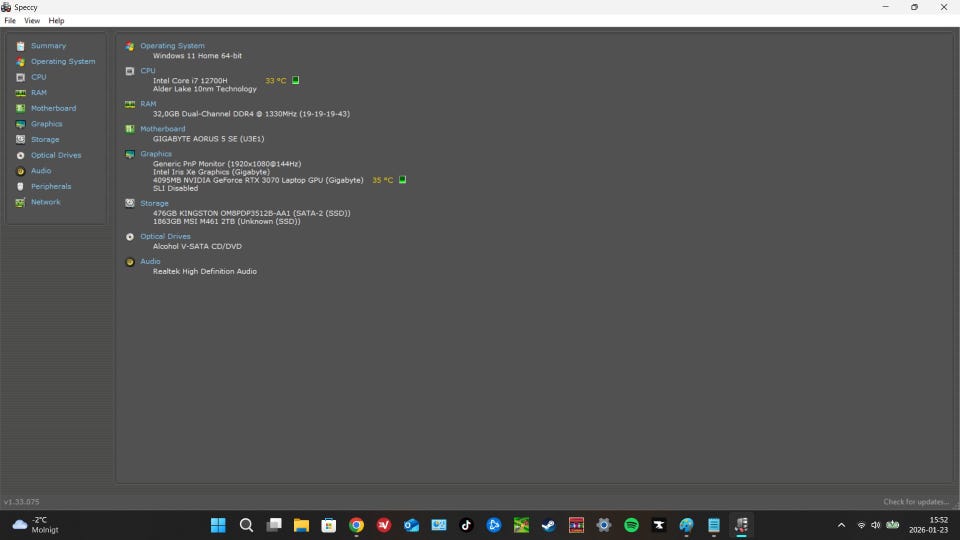Screen dimensions: 960x540
Task: Open the Graphics sidebar section
Action: (47, 124)
